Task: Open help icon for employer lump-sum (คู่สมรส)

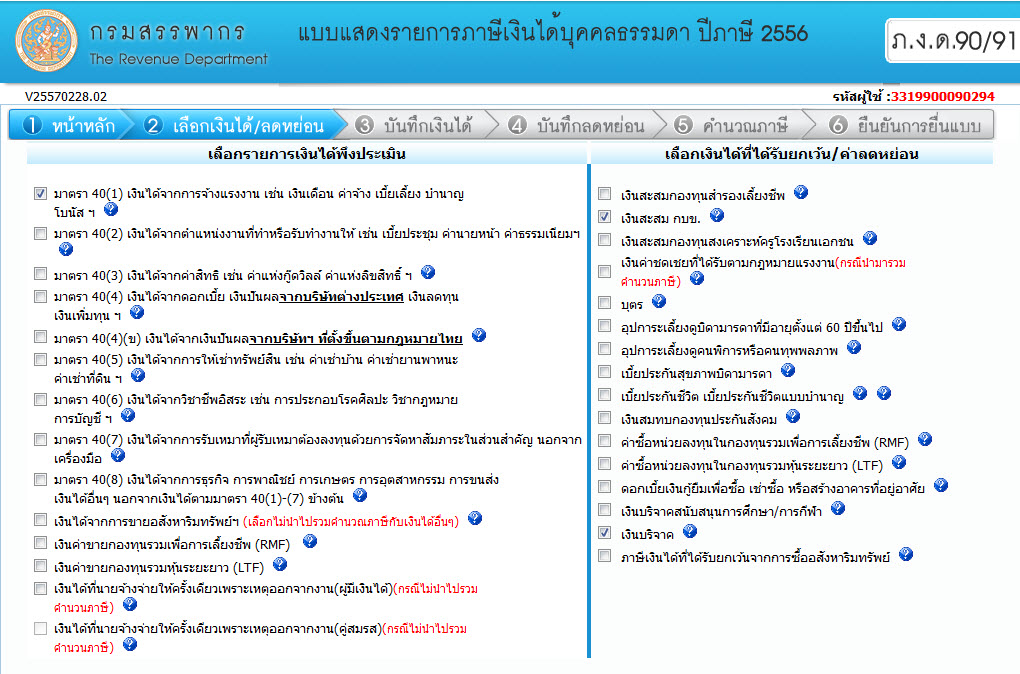Action: click(130, 644)
